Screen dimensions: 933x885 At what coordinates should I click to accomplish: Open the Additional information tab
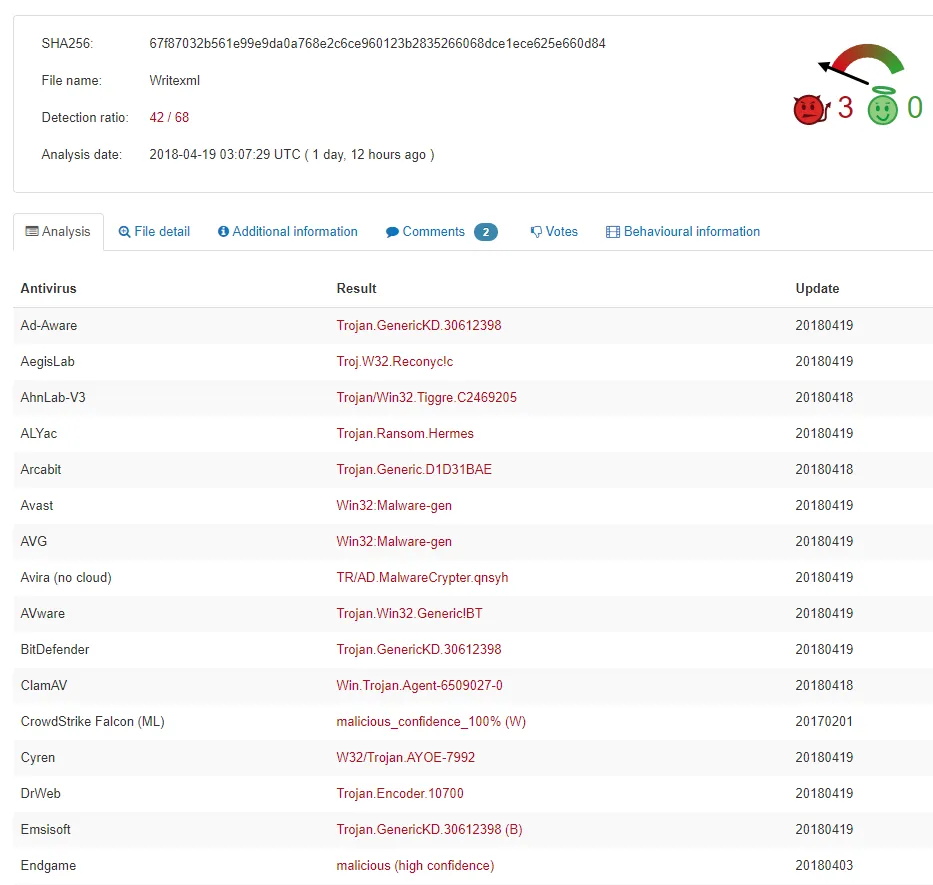[x=288, y=232]
